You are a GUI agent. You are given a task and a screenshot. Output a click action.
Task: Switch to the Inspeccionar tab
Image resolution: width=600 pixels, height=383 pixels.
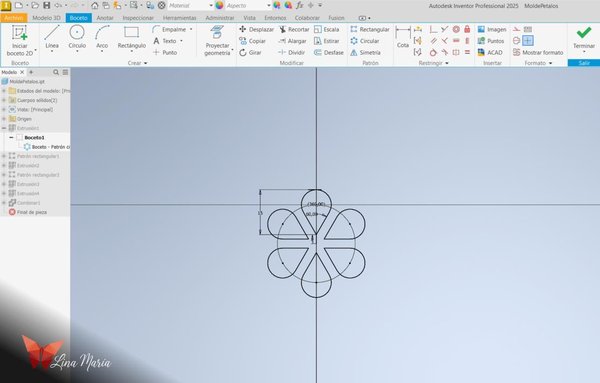(138, 18)
